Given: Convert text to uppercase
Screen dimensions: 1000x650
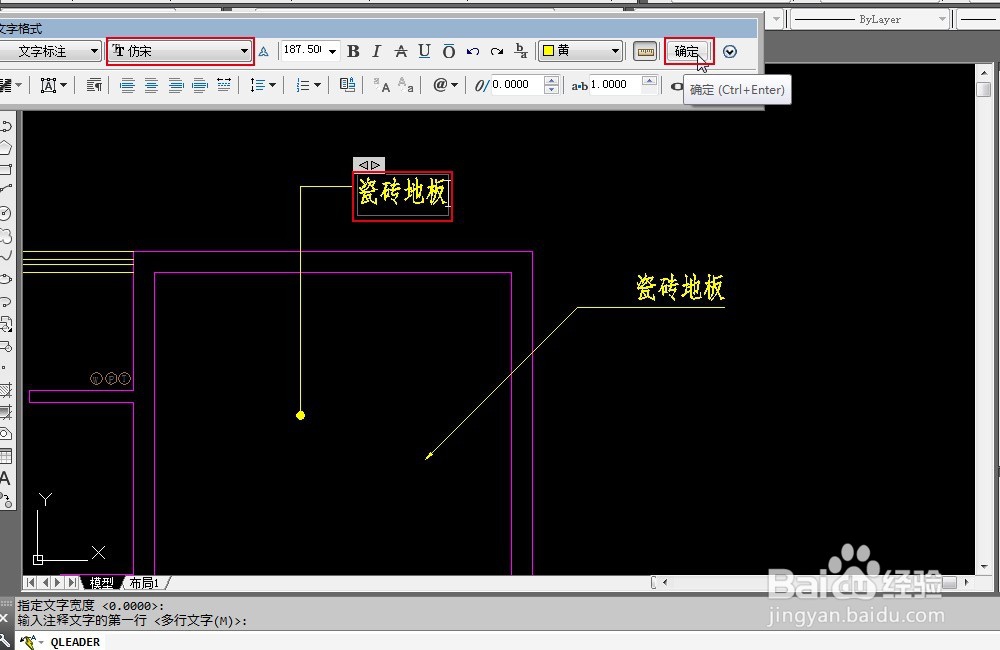Looking at the screenshot, I should click(x=382, y=85).
